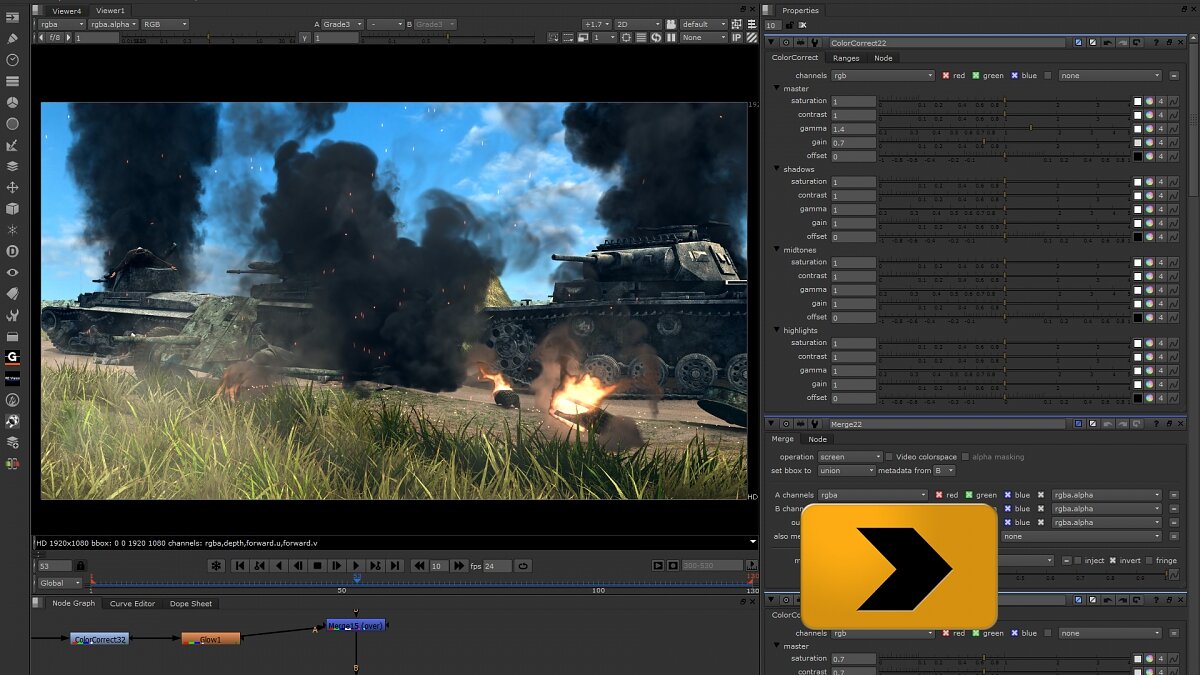Open color wheel for master saturation
1200x675 pixels.
pyautogui.click(x=1150, y=102)
